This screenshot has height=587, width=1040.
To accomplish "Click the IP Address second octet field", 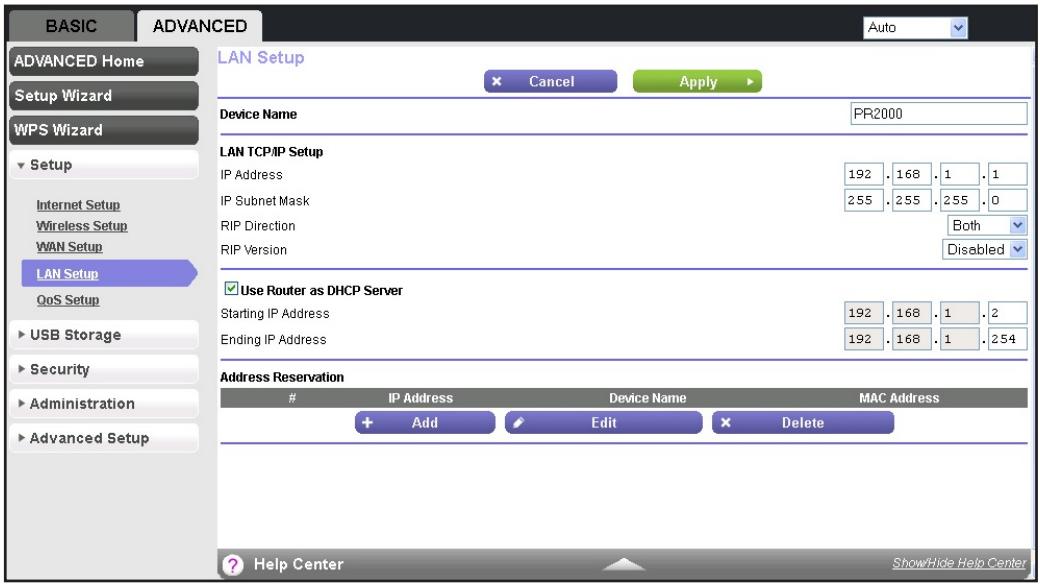I will 911,174.
